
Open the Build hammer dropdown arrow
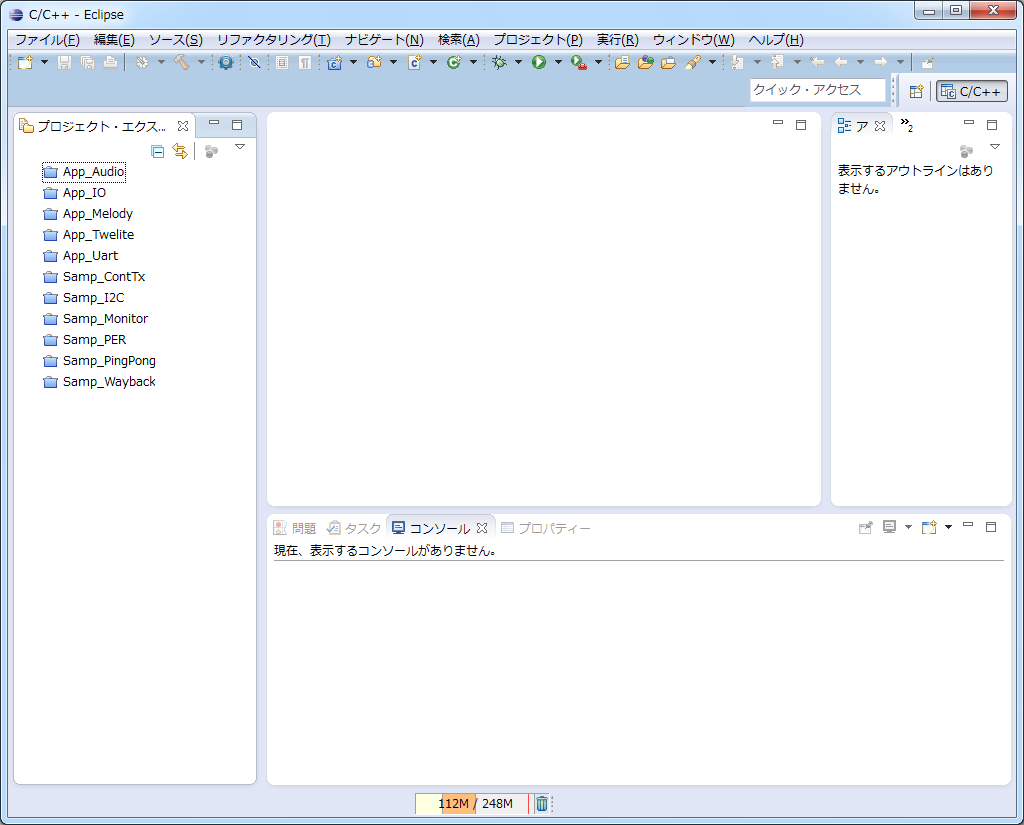pyautogui.click(x=201, y=63)
